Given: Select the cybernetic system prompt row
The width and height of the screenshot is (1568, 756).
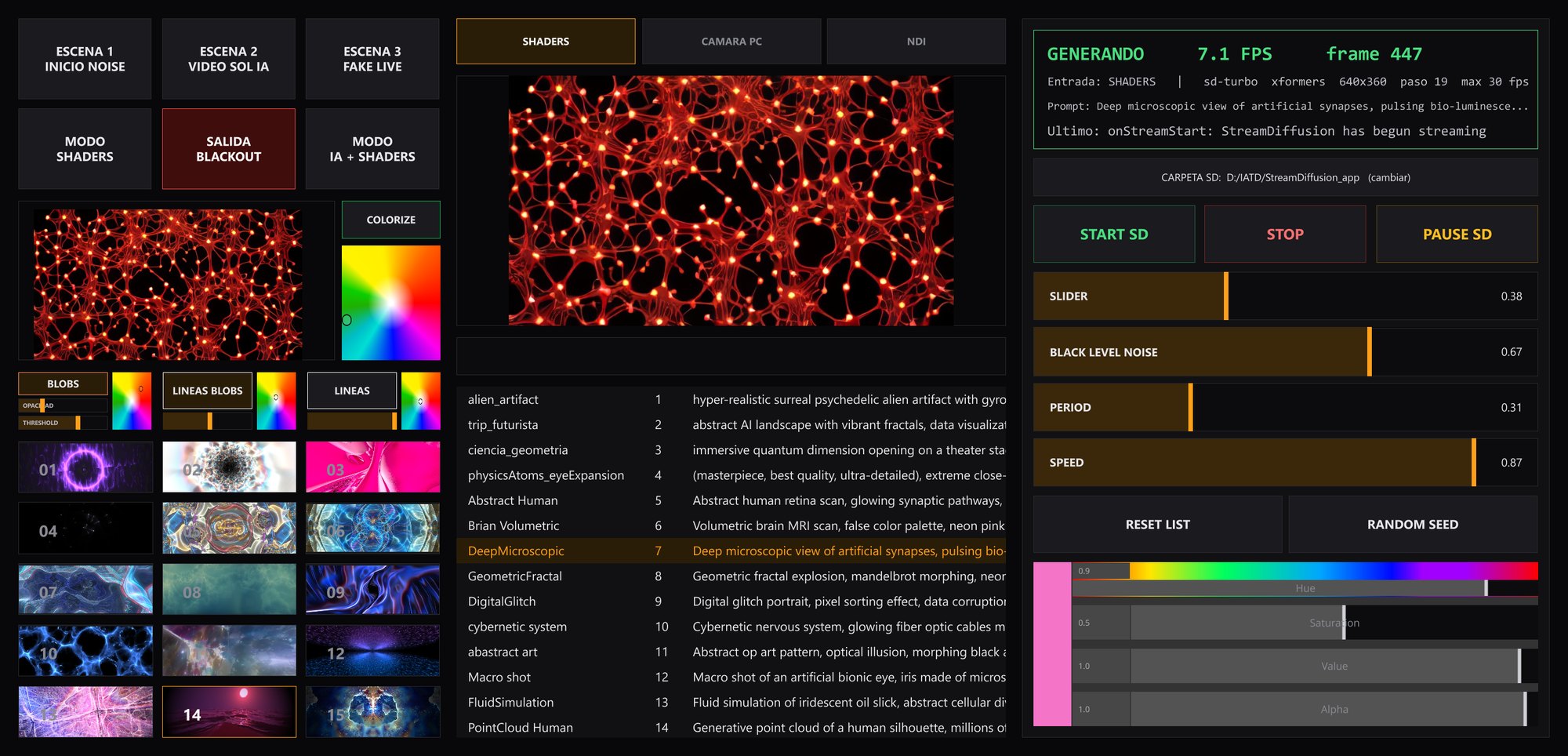Looking at the screenshot, I should (731, 627).
